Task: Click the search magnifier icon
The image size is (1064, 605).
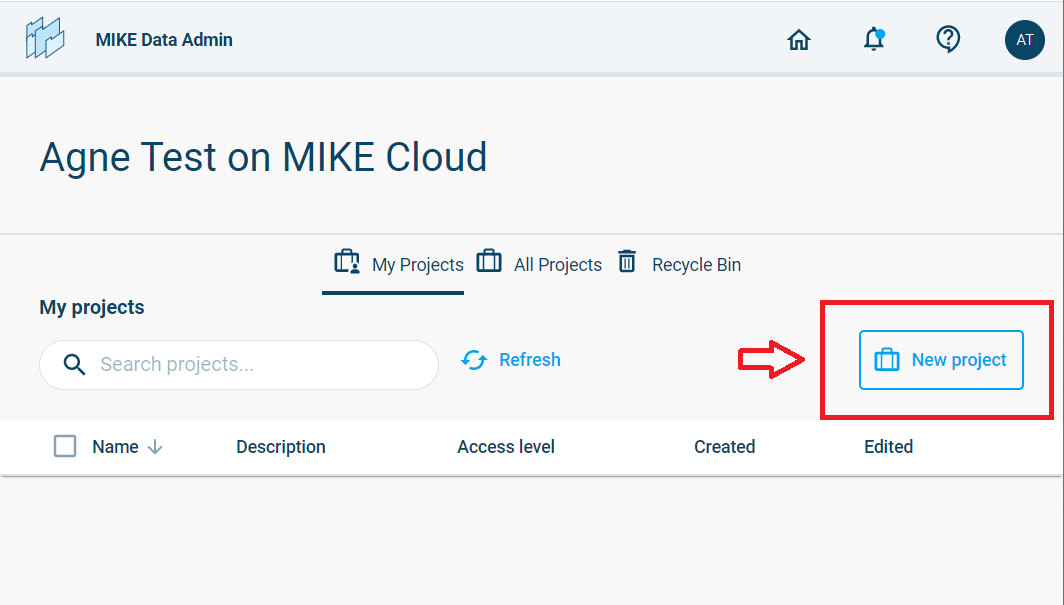Action: pyautogui.click(x=74, y=364)
